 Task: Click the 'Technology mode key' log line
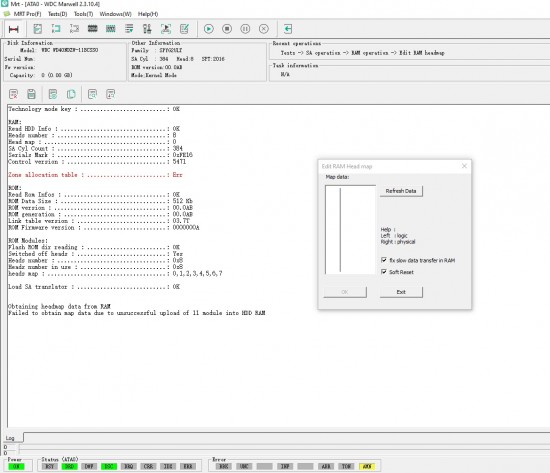coord(94,109)
